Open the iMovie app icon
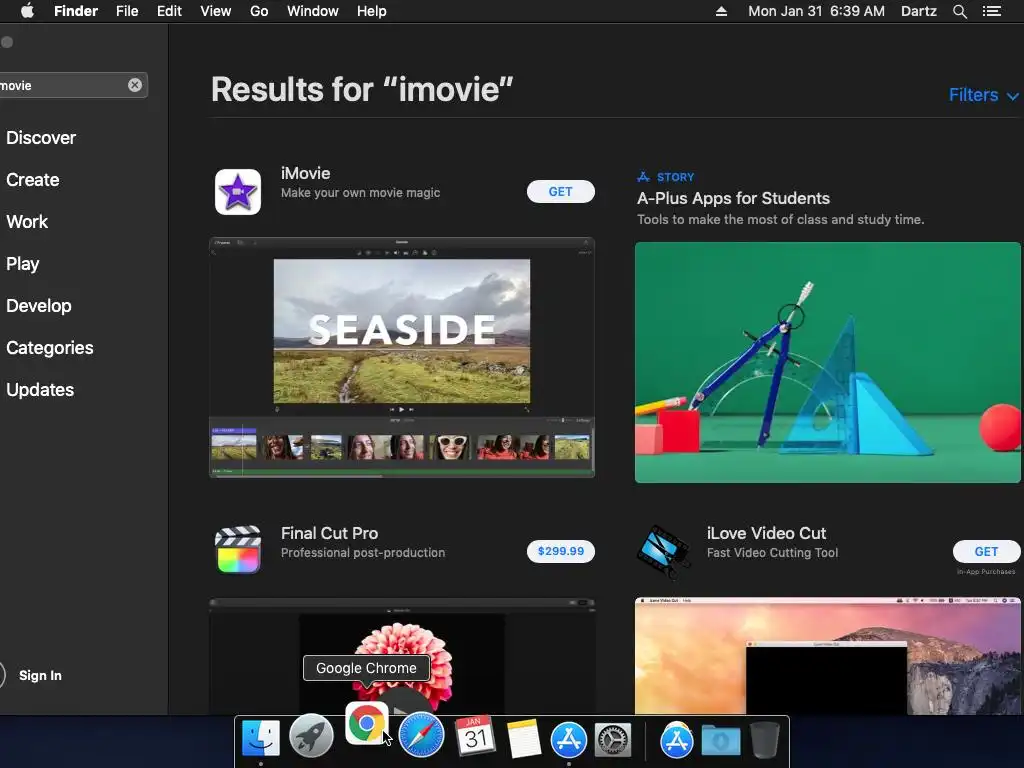The width and height of the screenshot is (1024, 768). coord(238,192)
